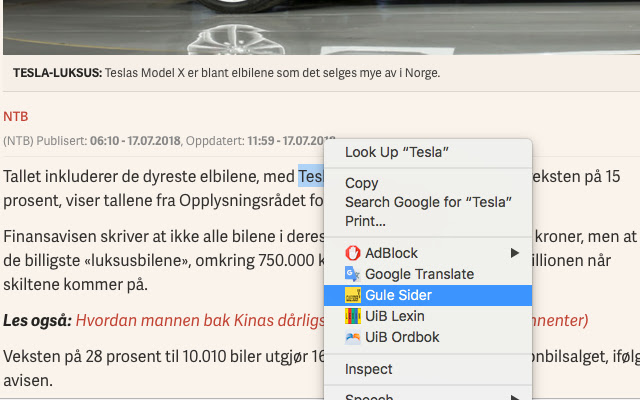640x400 pixels.
Task: Click the Tesla Model X article photo
Action: click(x=321, y=27)
